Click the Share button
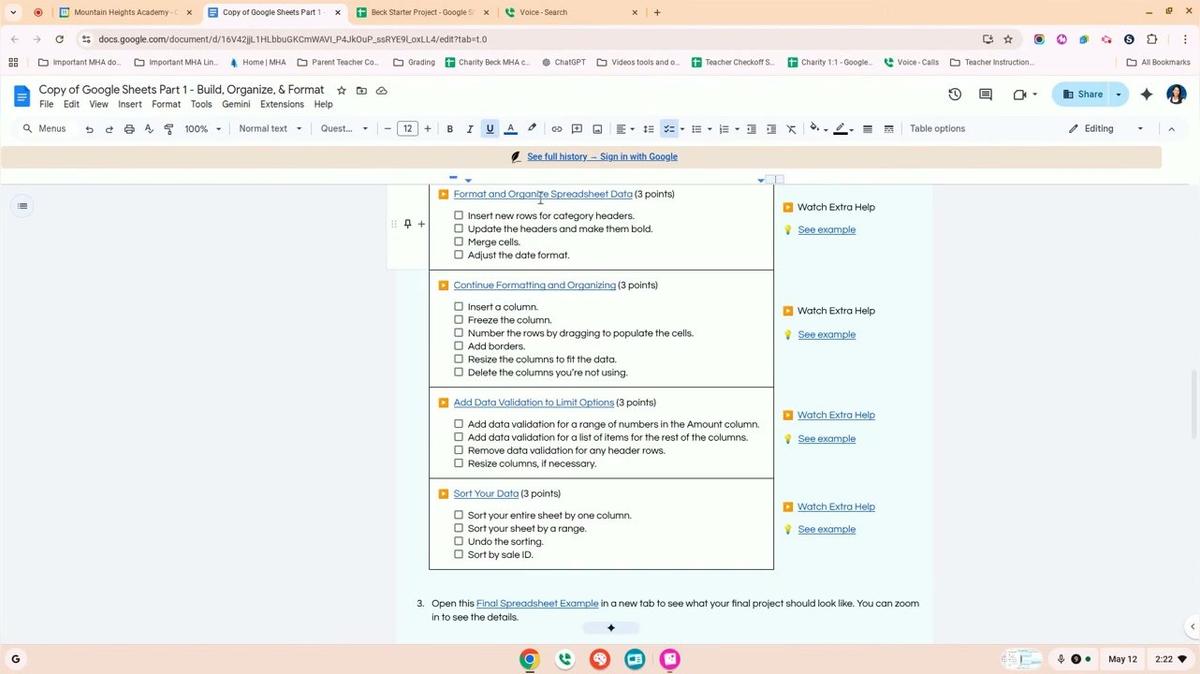Screen dimensions: 1200x674 click(1082, 94)
